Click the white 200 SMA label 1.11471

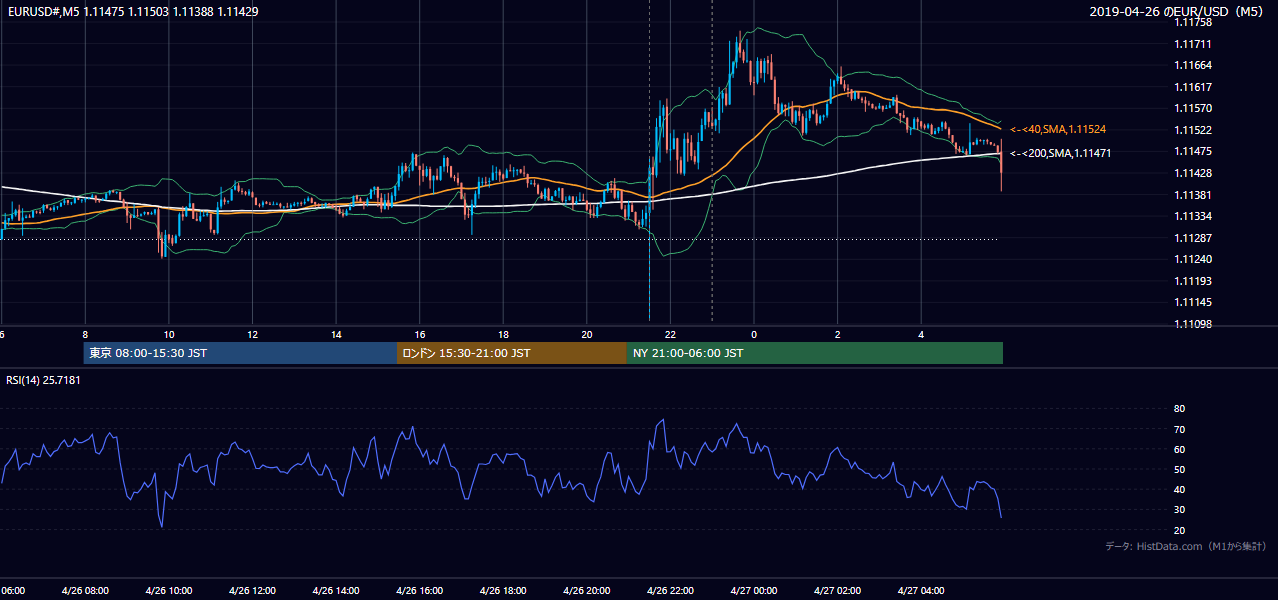click(1060, 153)
